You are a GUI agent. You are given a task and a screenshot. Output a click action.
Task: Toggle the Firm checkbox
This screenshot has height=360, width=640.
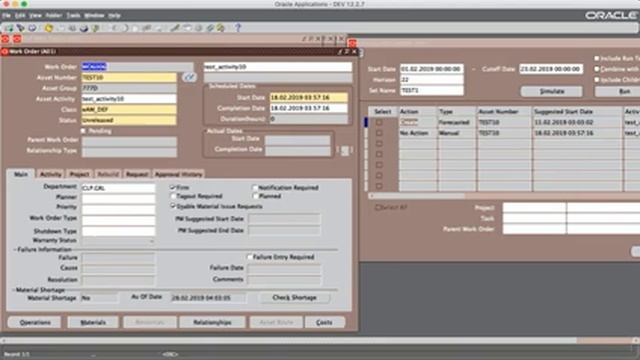[x=173, y=187]
